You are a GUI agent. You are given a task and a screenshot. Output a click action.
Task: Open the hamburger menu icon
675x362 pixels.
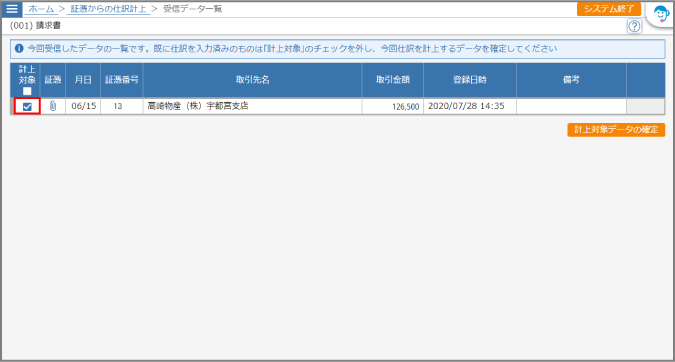[12, 9]
